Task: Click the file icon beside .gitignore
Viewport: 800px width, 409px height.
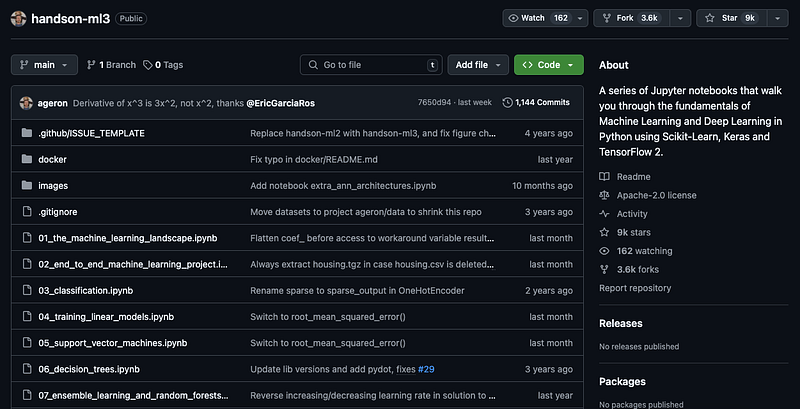Action: pos(27,212)
